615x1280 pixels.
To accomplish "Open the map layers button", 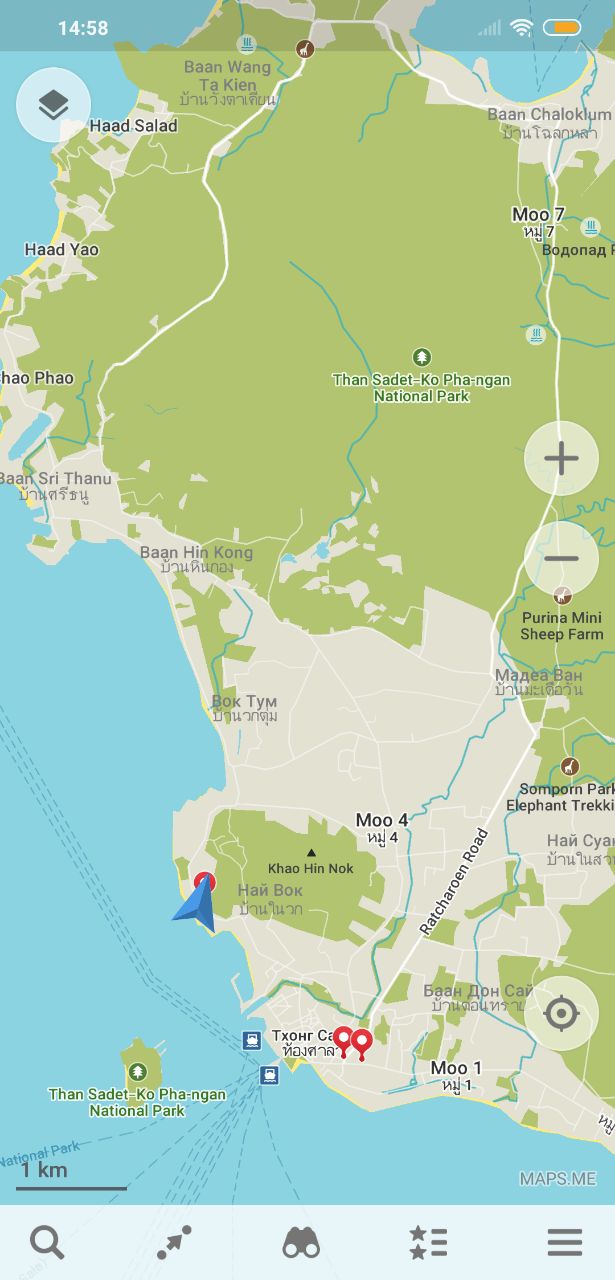I will click(53, 104).
